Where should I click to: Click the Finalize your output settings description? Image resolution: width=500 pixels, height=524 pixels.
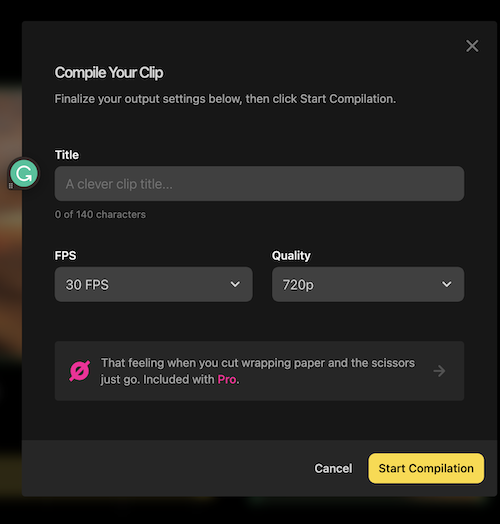(225, 99)
